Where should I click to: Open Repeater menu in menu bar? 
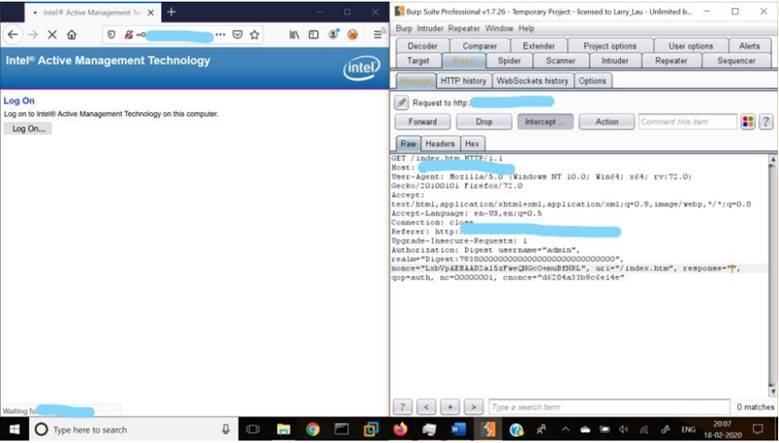(464, 28)
